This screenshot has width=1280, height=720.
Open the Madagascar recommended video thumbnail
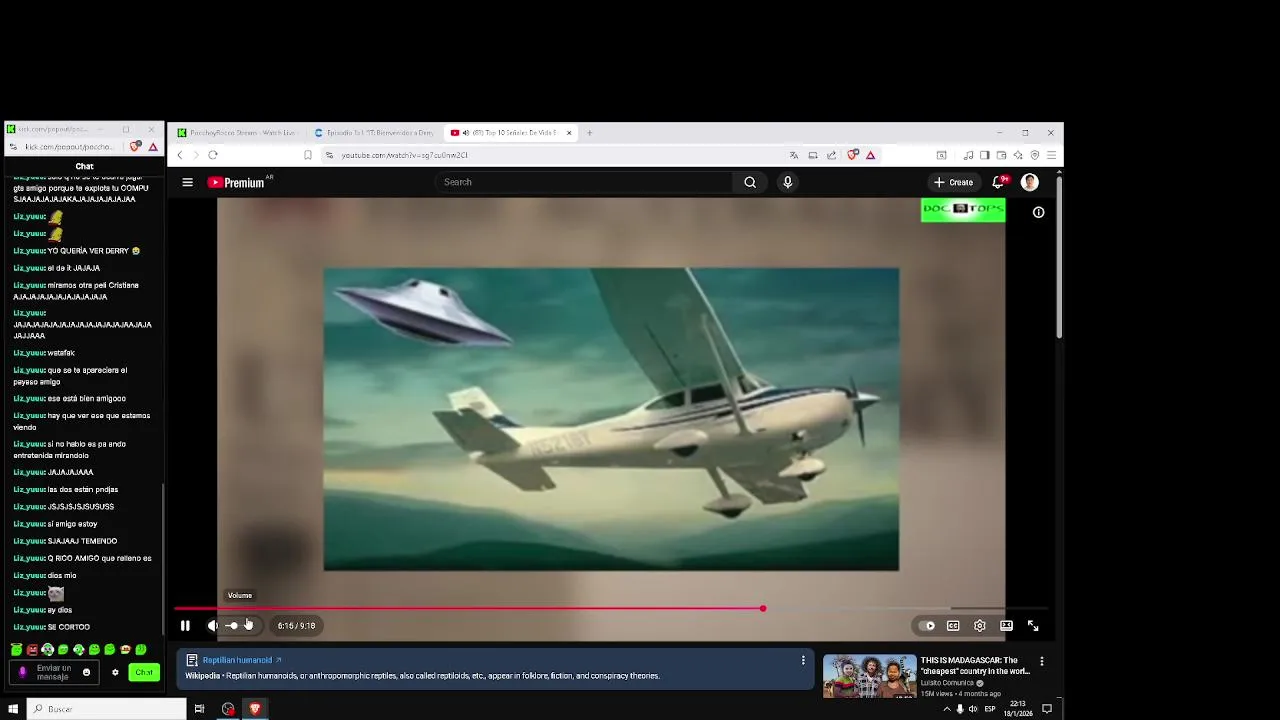point(869,677)
